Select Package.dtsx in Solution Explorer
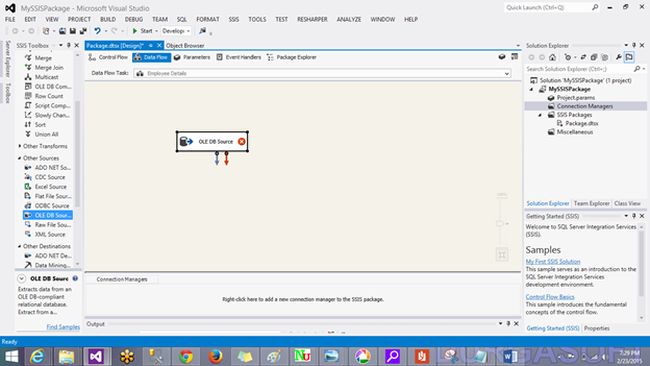This screenshot has width=650, height=366. (x=582, y=124)
